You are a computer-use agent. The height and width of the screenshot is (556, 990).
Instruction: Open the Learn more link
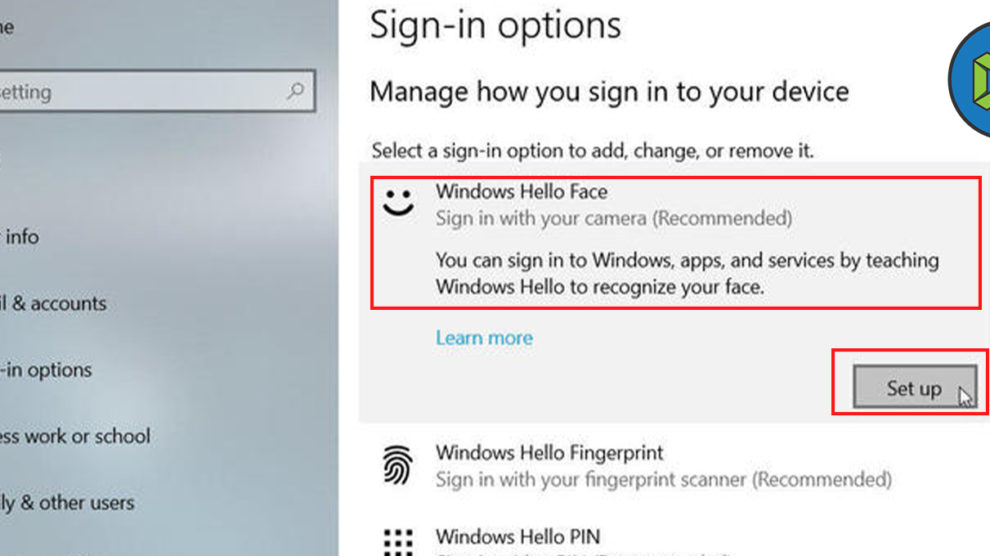(x=484, y=338)
